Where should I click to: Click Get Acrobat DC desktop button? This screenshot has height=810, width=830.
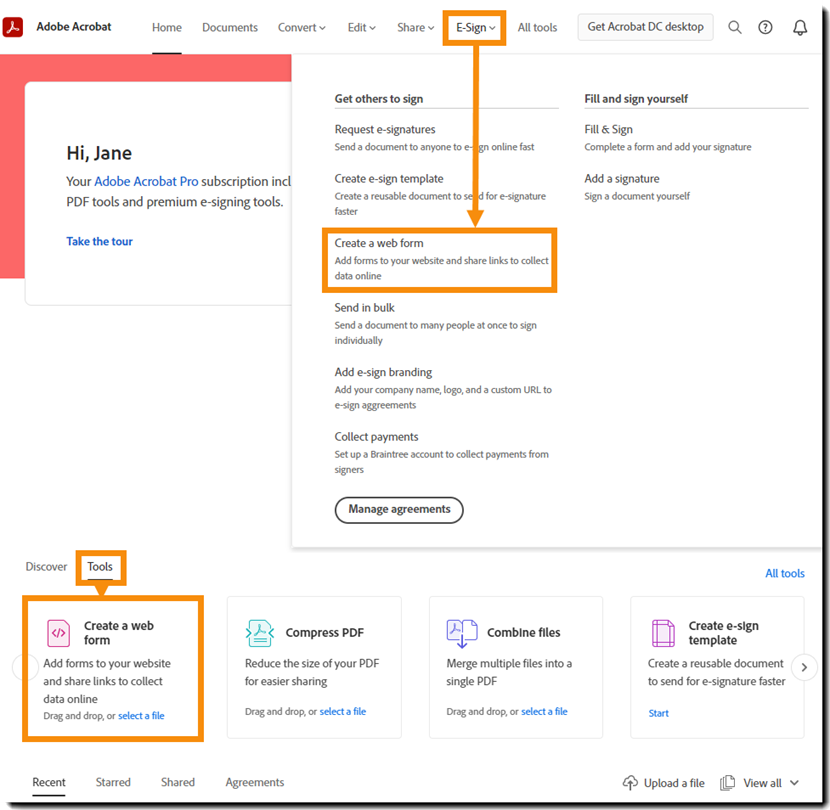(645, 27)
